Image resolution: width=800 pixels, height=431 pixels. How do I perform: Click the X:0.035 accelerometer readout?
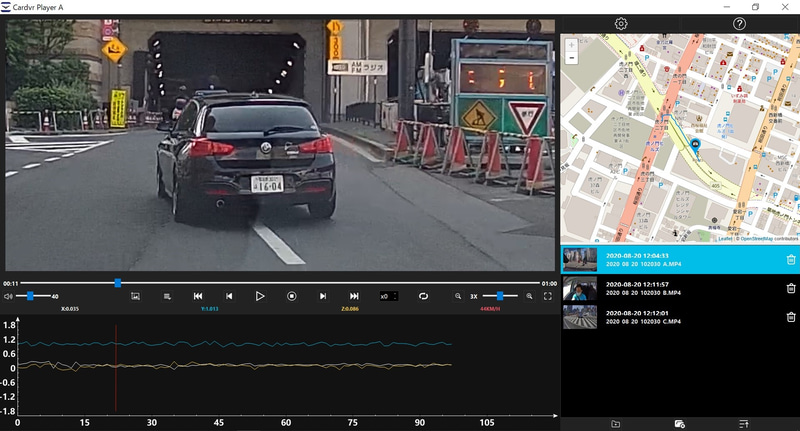click(x=70, y=309)
